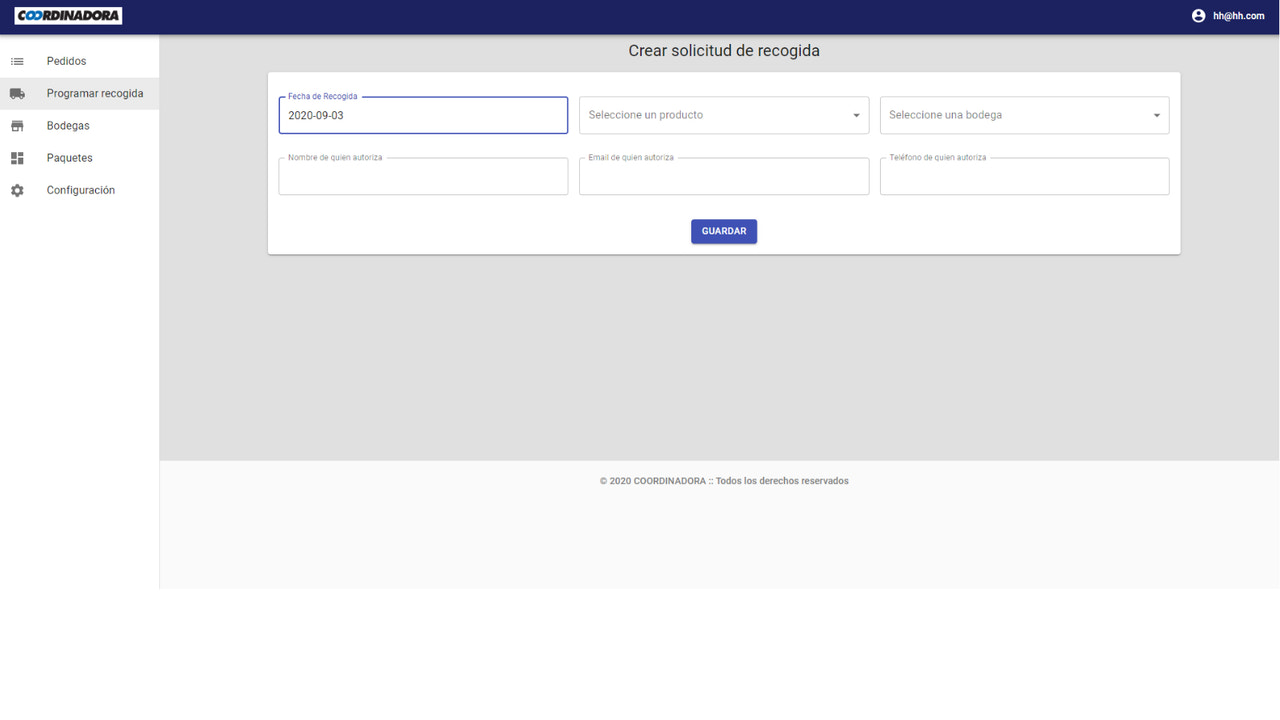Screen dimensions: 1280x720
Task: Click the Pedidos list icon
Action: click(x=16, y=61)
